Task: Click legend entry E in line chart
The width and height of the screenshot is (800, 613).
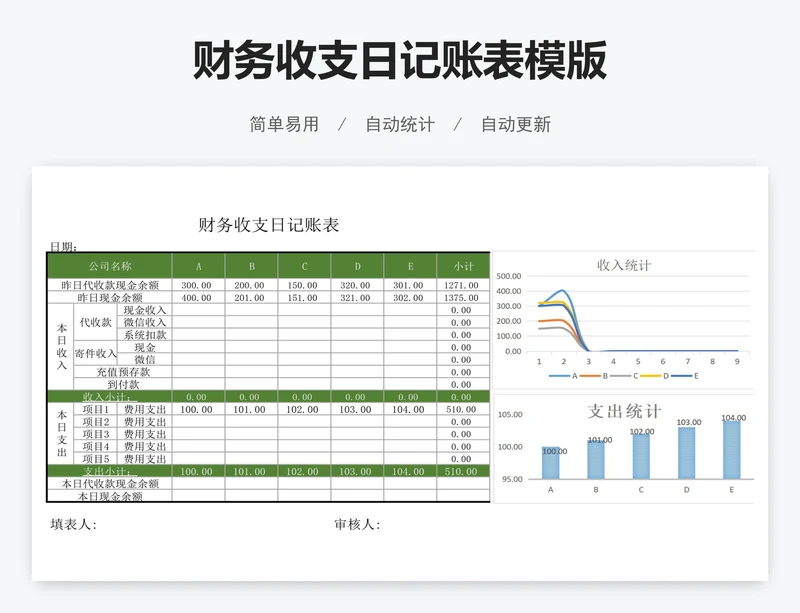Action: [685, 376]
